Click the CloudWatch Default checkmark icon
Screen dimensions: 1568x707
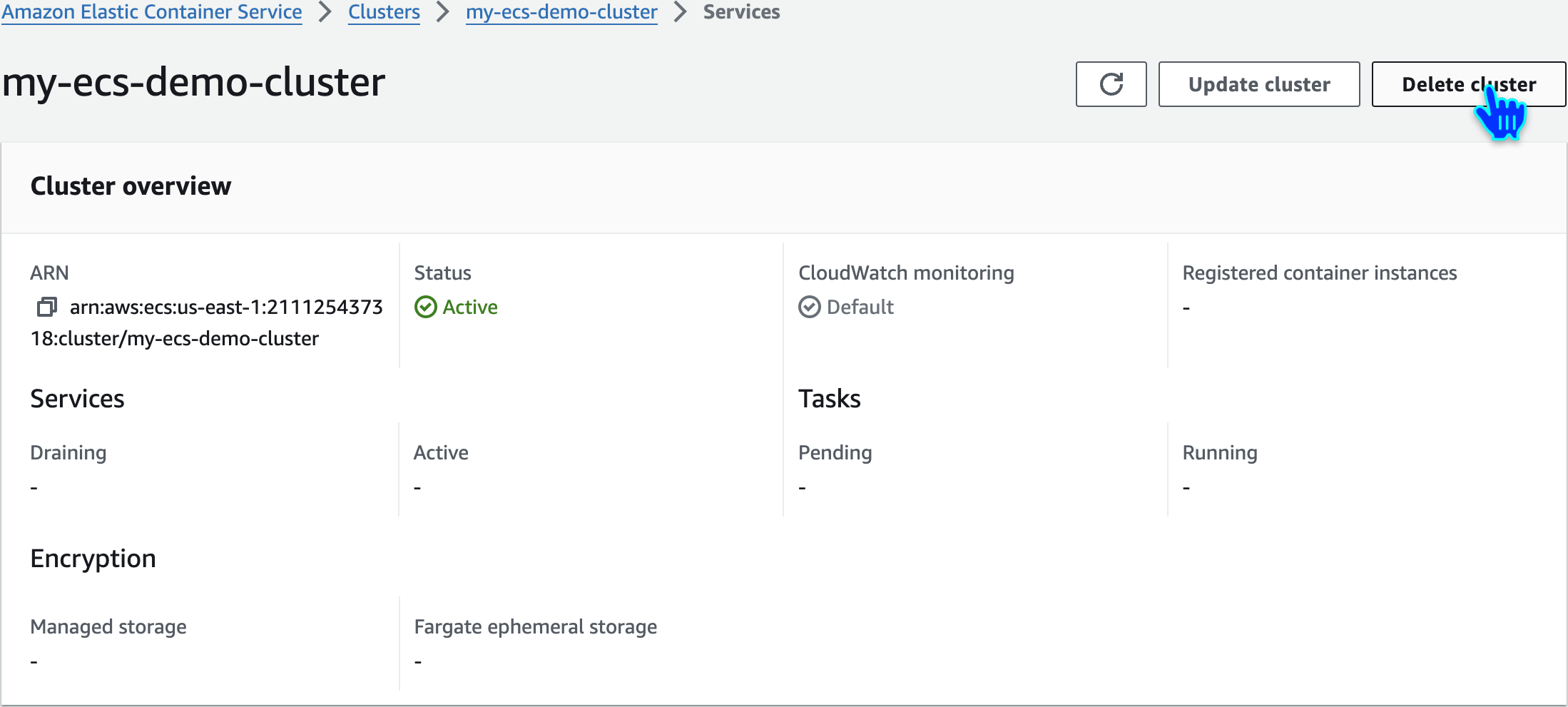[x=810, y=307]
